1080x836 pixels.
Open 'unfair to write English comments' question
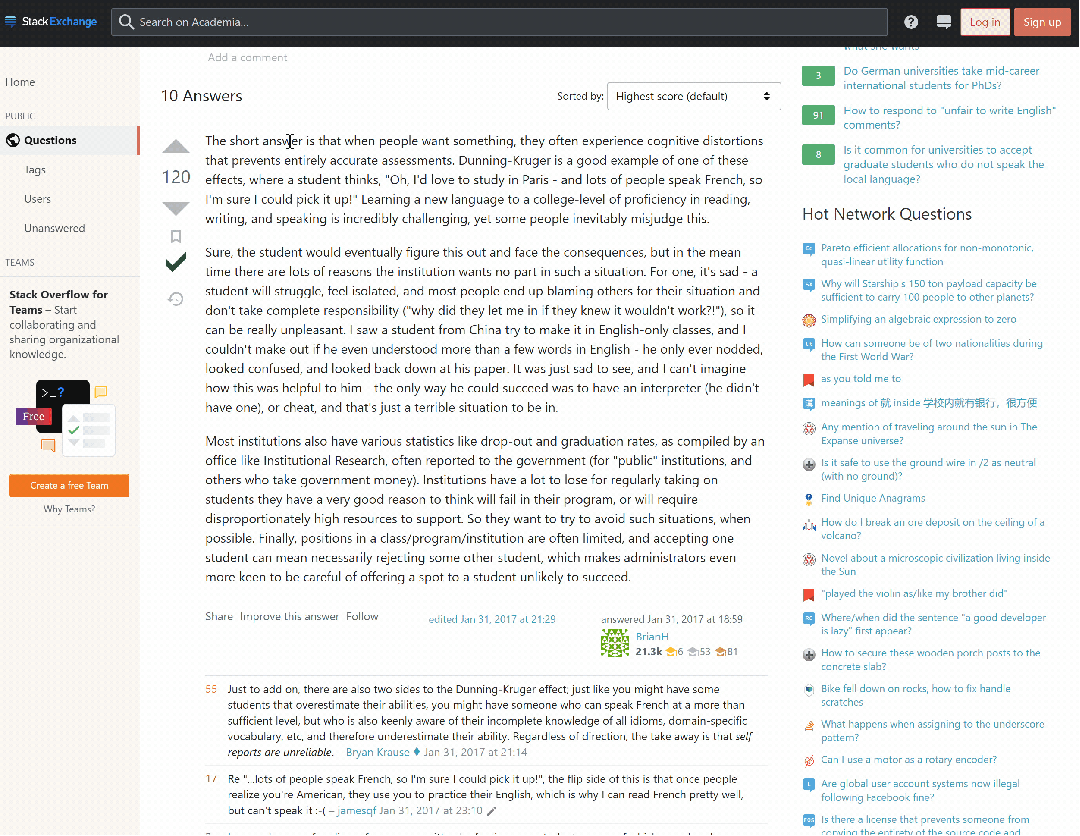pyautogui.click(x=949, y=118)
